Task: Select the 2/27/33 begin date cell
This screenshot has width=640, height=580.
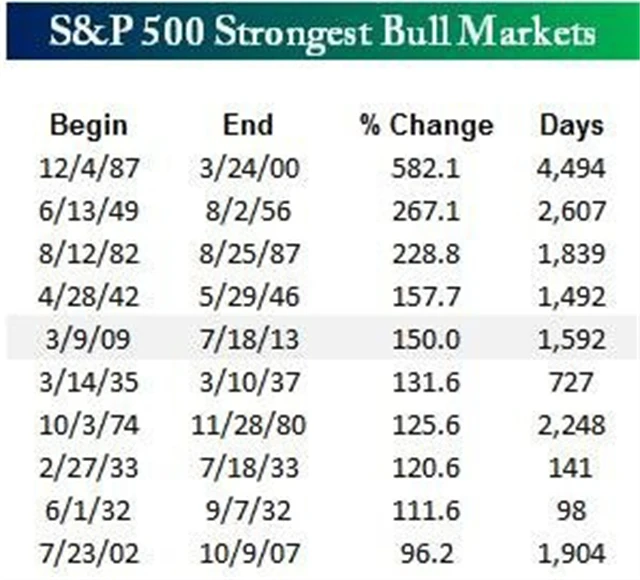Action: (x=89, y=467)
